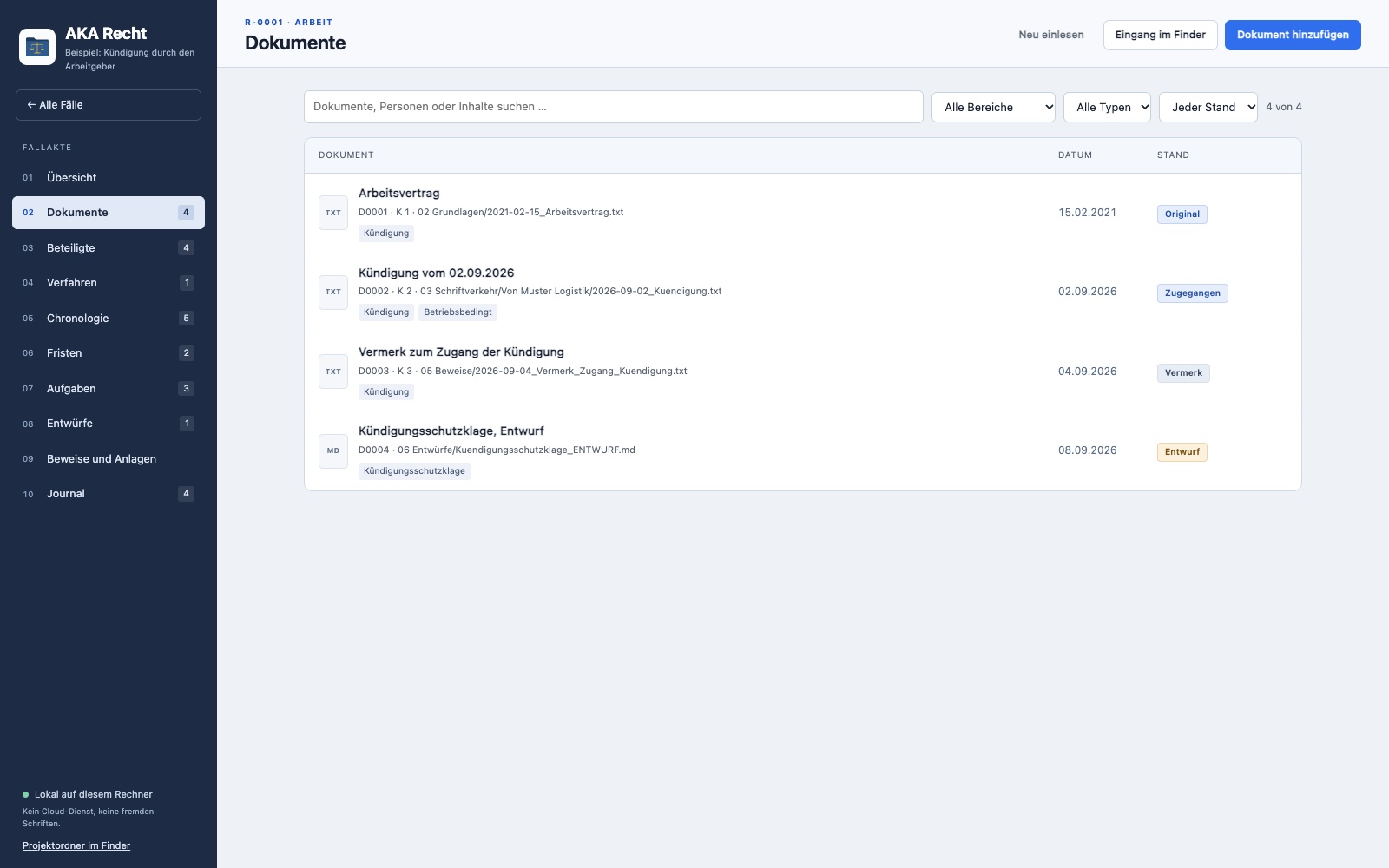Click Dokument hinzufügen button
The width and height of the screenshot is (1389, 868).
(1293, 35)
